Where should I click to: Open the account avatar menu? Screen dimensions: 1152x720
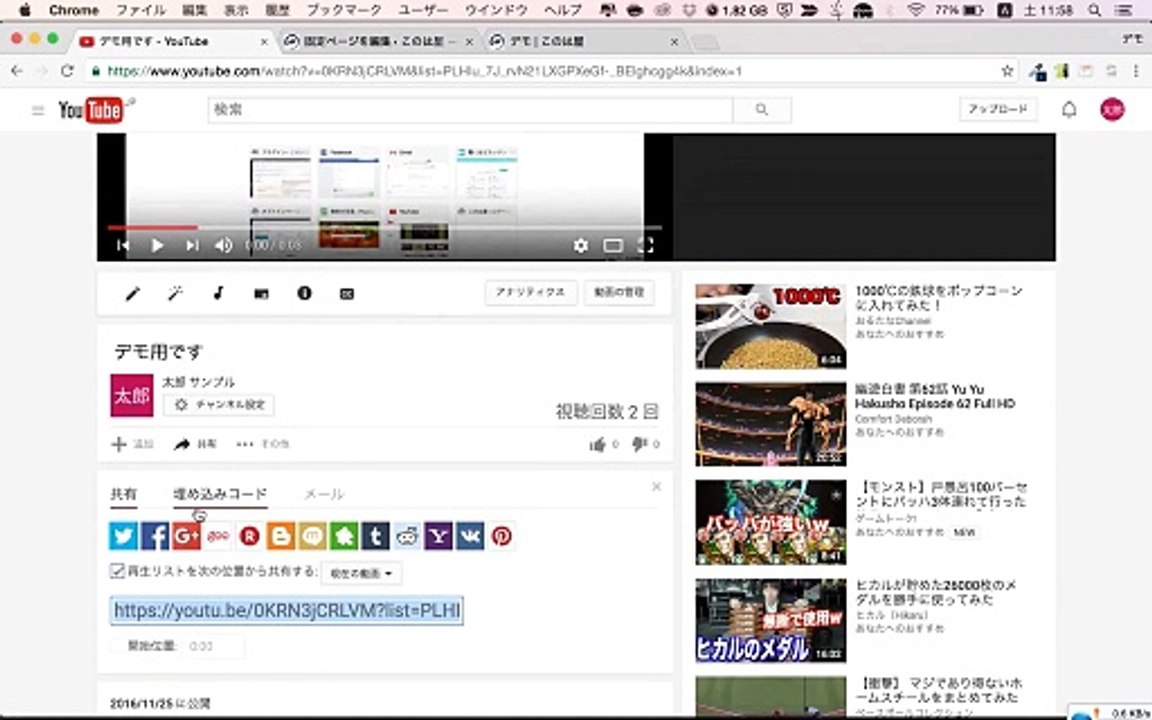[x=1112, y=109]
